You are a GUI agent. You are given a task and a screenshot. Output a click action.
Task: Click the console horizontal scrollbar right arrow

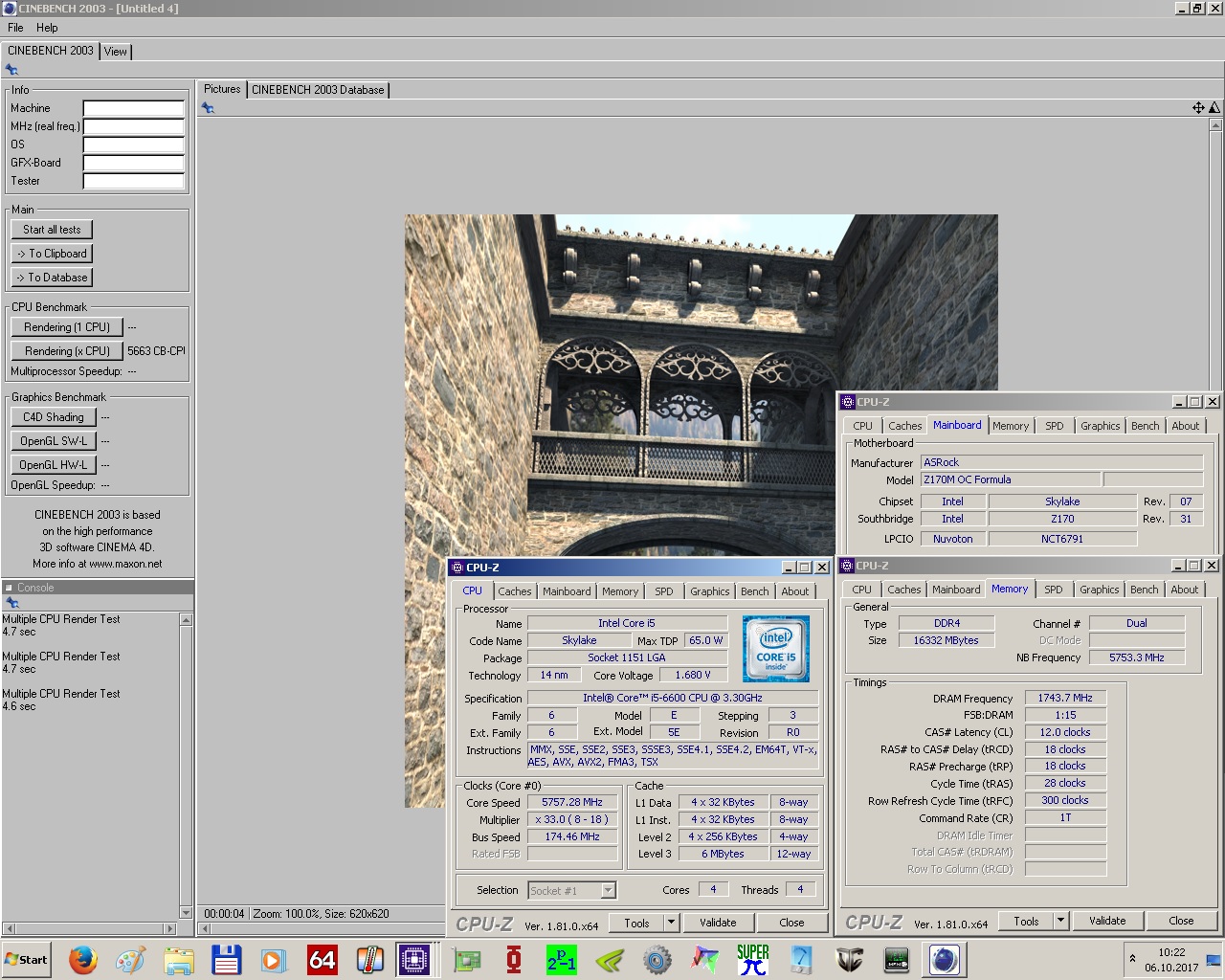[x=170, y=928]
